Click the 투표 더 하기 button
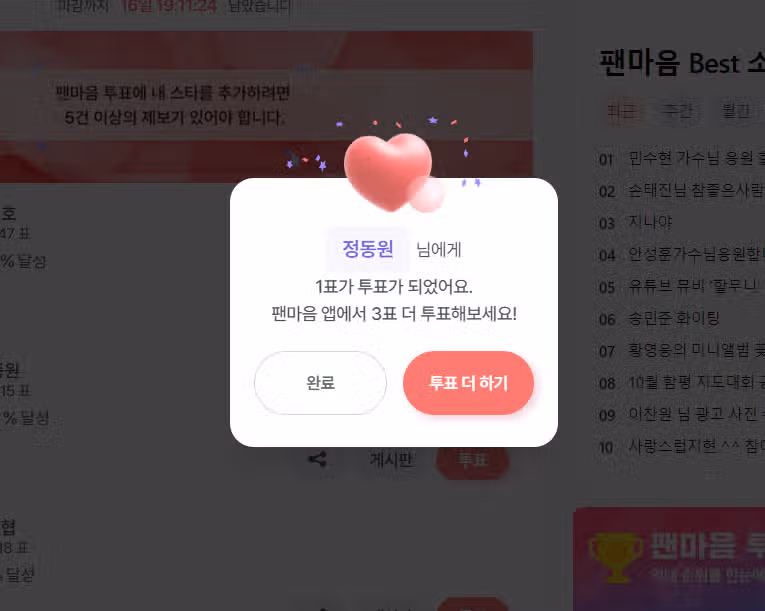The width and height of the screenshot is (765, 611). coord(468,383)
